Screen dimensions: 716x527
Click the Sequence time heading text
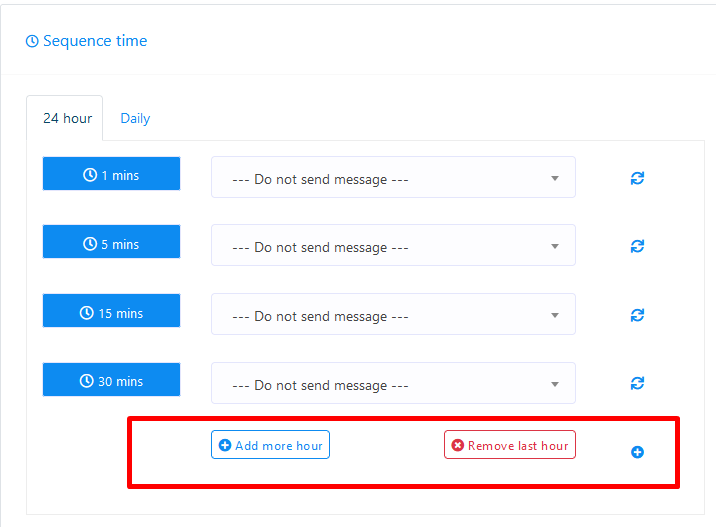coord(95,41)
